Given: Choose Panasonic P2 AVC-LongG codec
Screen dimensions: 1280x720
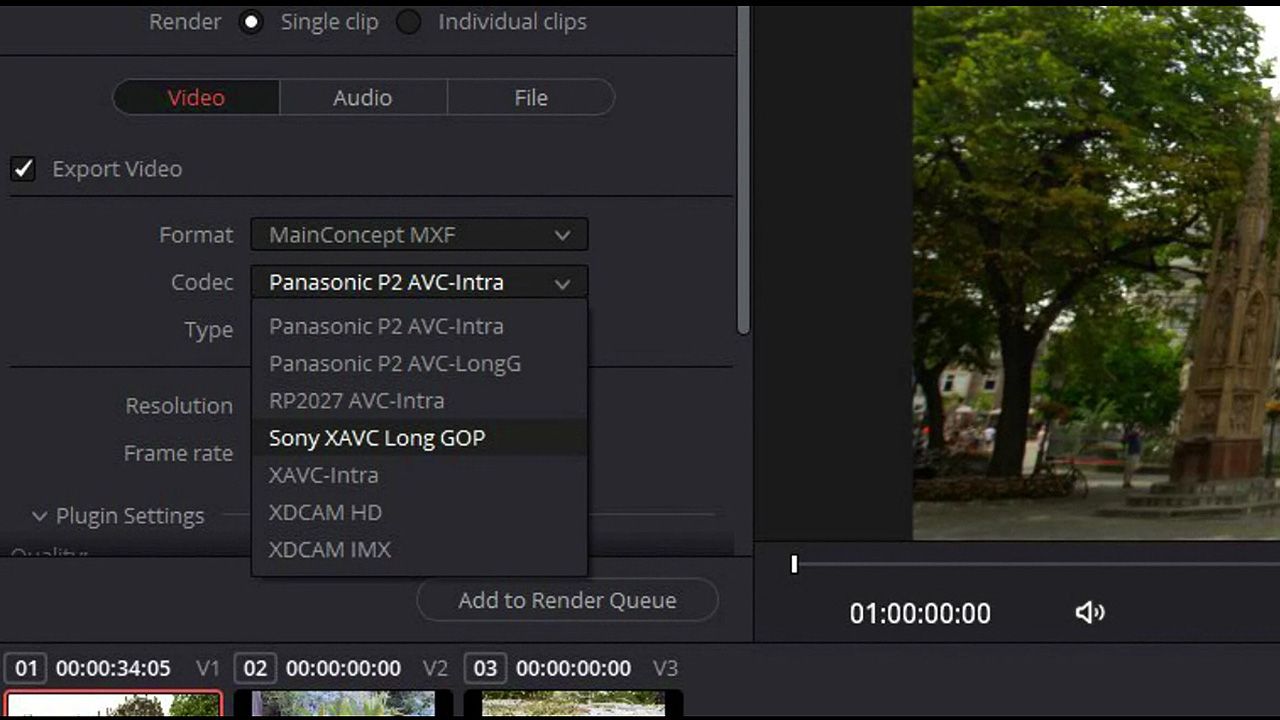Looking at the screenshot, I should [x=394, y=364].
